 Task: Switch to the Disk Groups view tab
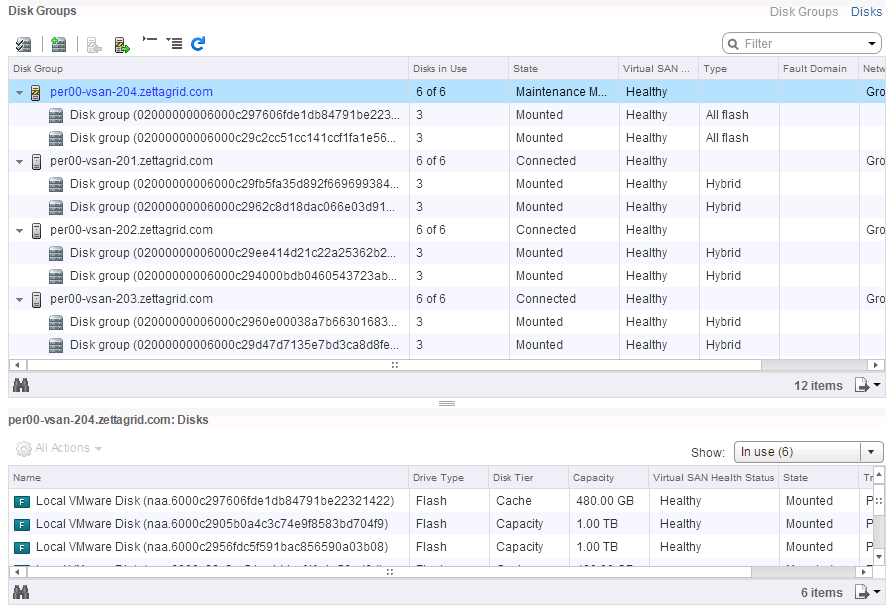[803, 11]
